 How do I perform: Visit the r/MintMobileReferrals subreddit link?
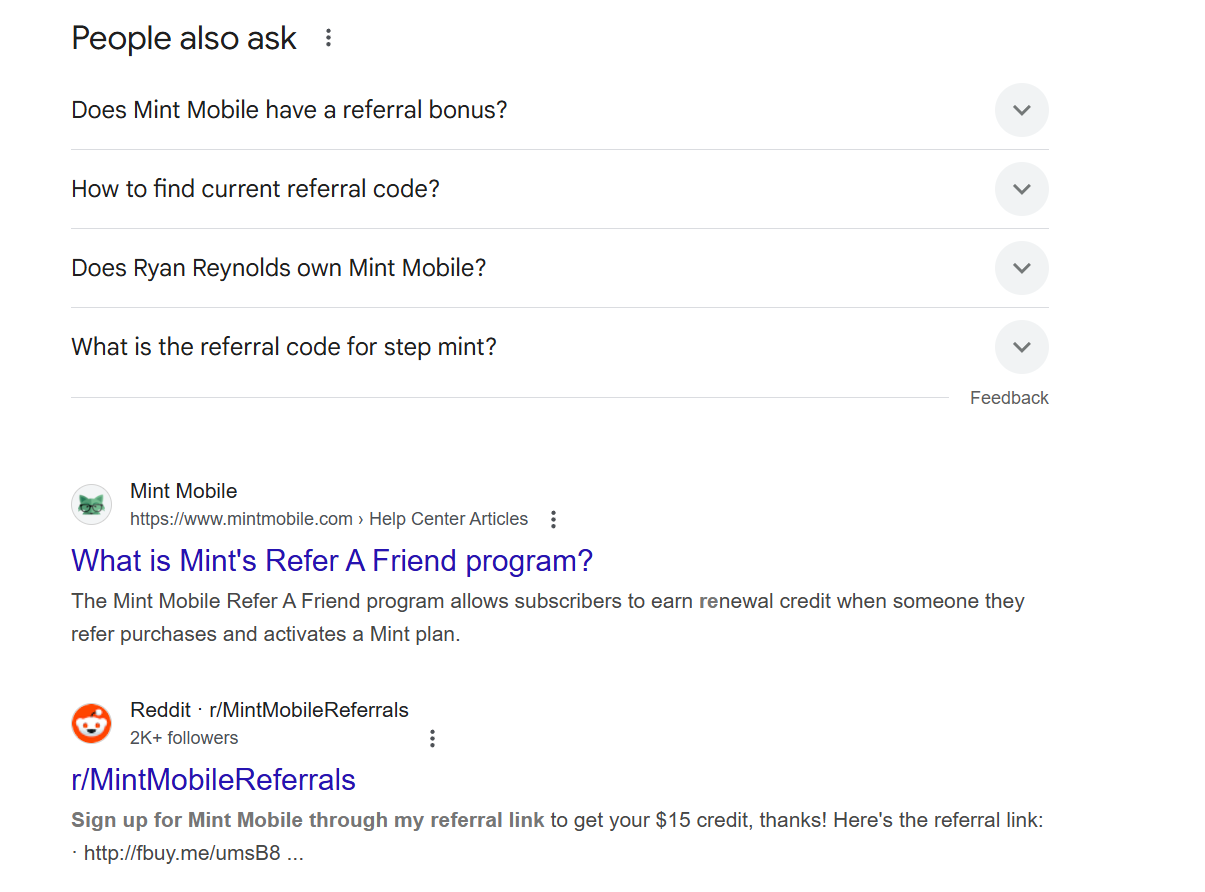tap(213, 779)
